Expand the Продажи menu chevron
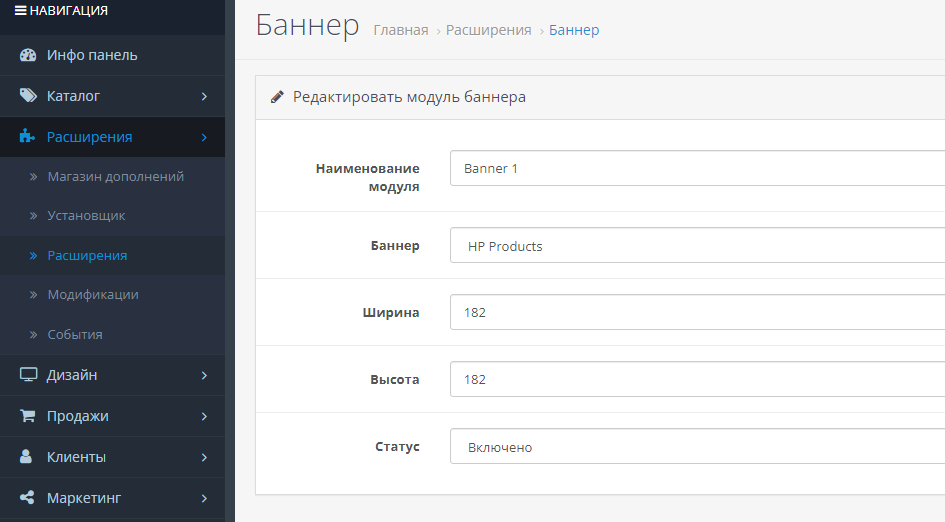 (x=204, y=417)
